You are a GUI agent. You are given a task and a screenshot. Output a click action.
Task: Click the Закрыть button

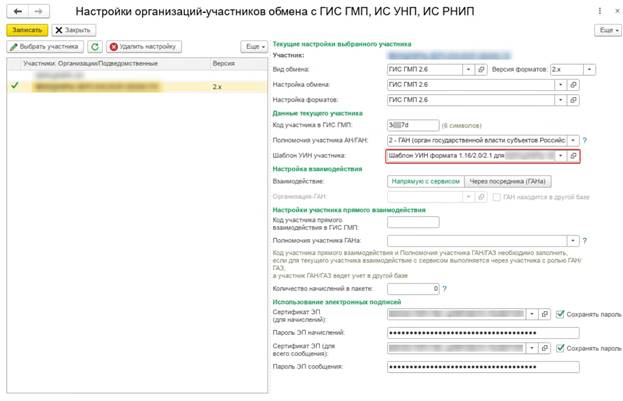click(x=74, y=30)
